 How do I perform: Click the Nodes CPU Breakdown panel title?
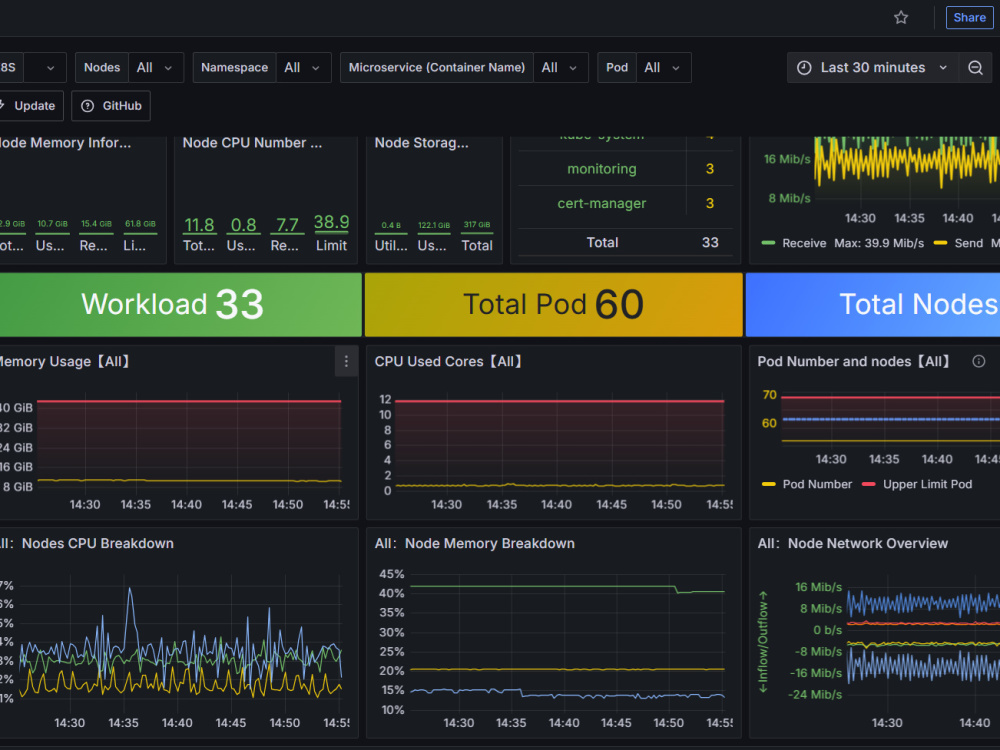tap(87, 543)
